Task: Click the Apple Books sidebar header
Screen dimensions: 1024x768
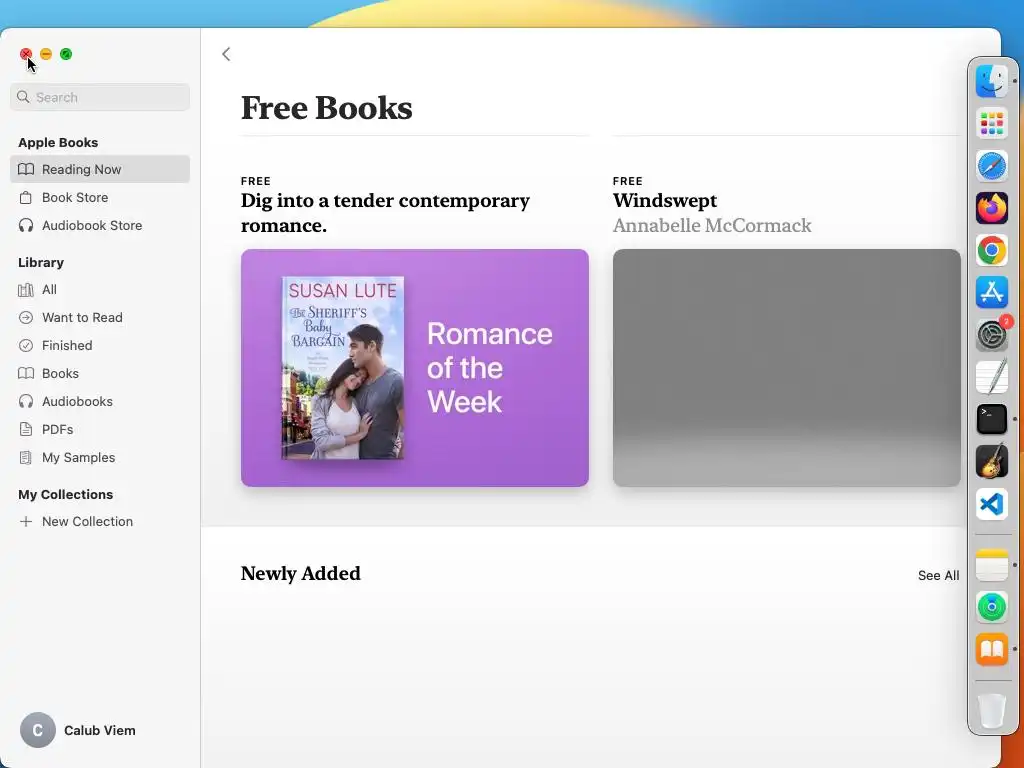Action: [58, 142]
